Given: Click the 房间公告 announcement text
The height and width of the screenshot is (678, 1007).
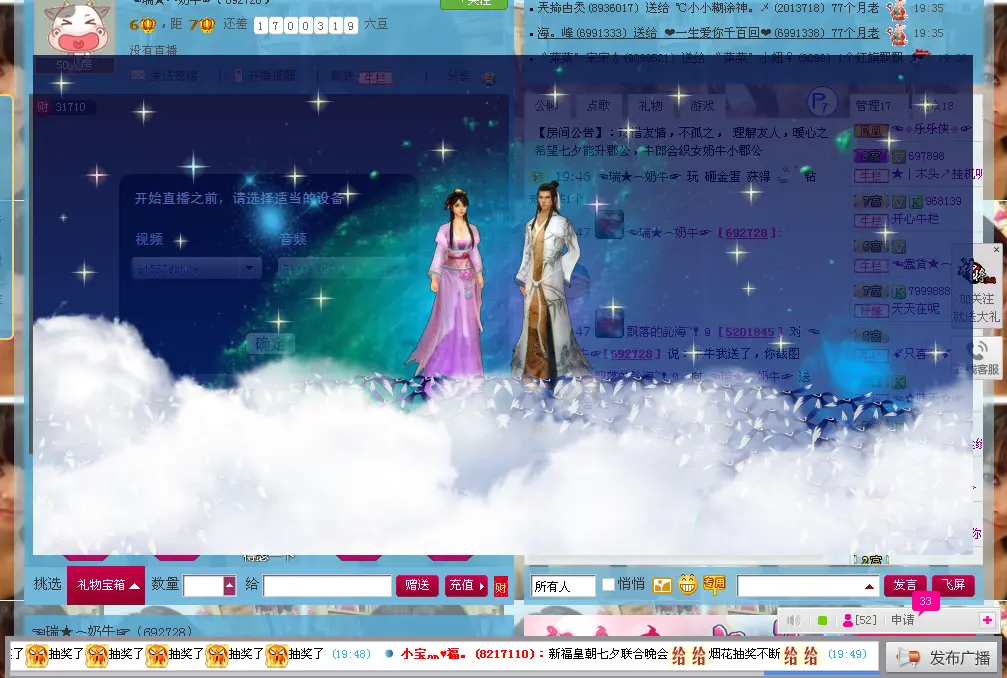Looking at the screenshot, I should coord(682,142).
